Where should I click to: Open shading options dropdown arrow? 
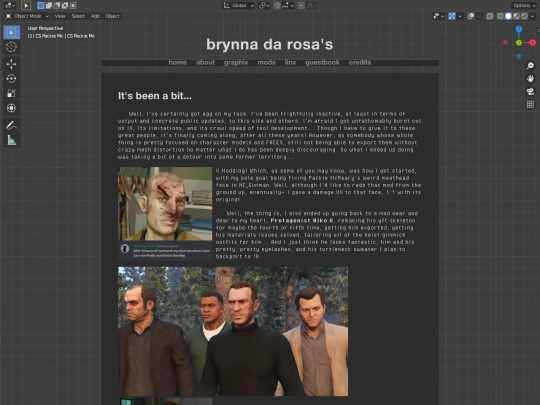coord(532,16)
